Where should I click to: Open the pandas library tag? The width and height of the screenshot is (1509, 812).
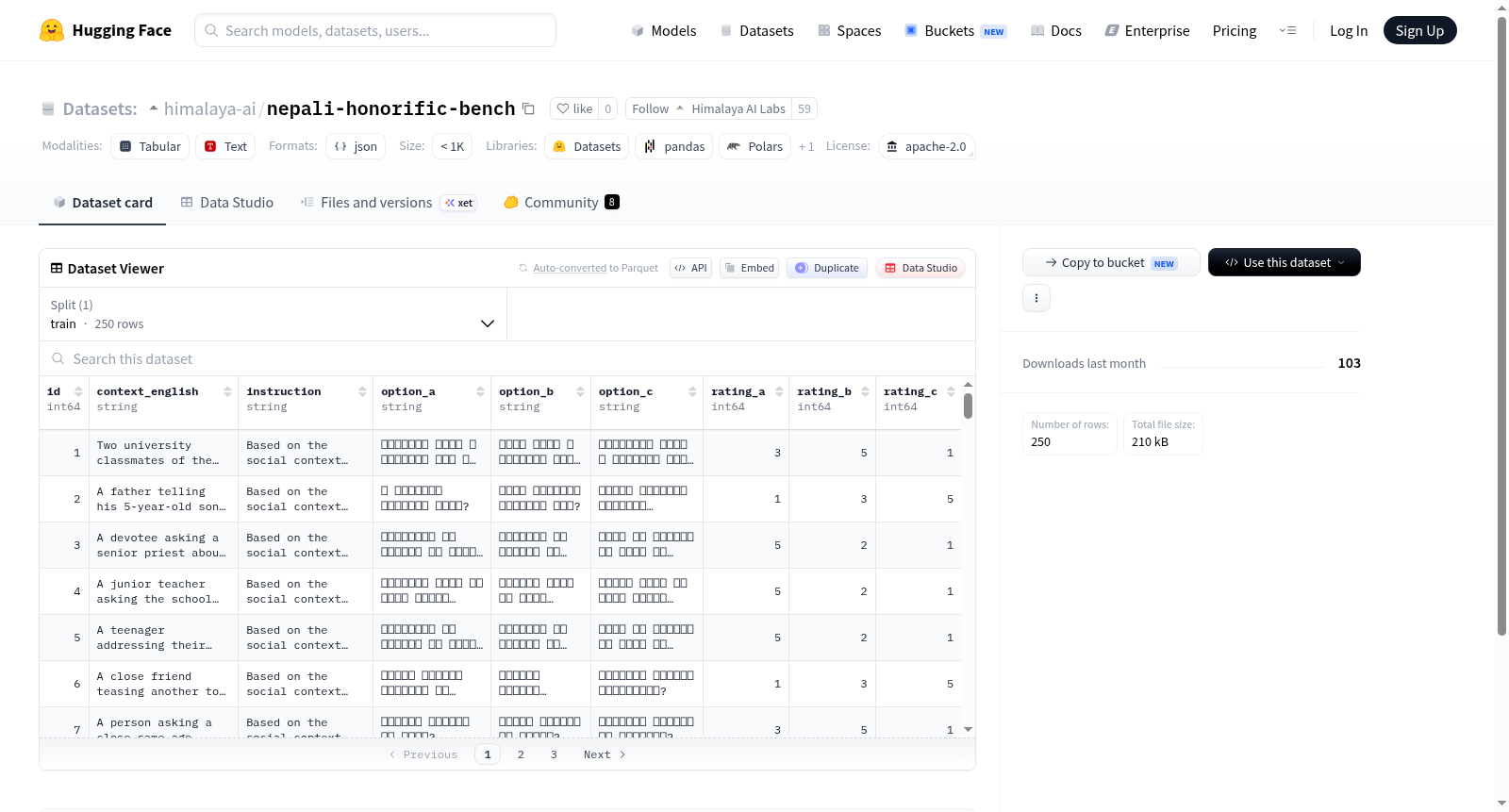pos(673,146)
